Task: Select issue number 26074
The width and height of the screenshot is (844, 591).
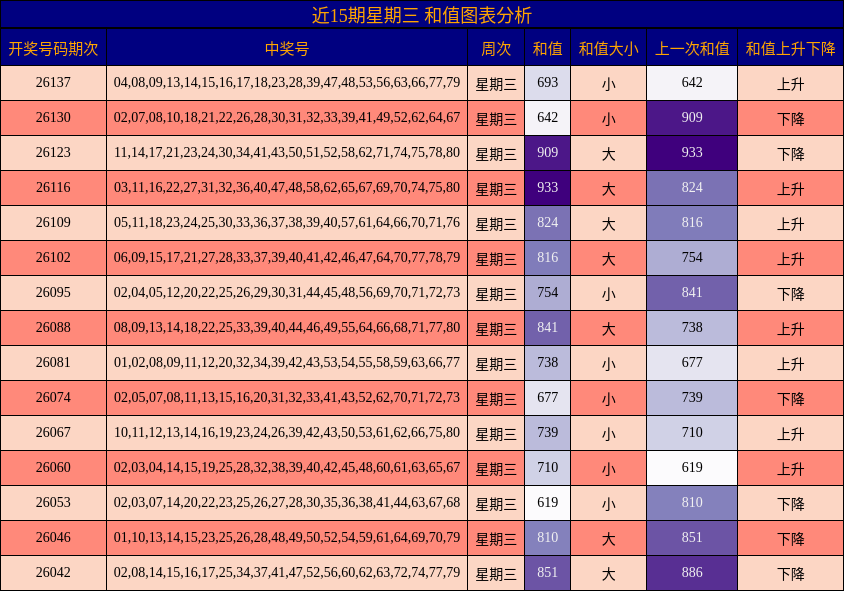Action: [53, 397]
